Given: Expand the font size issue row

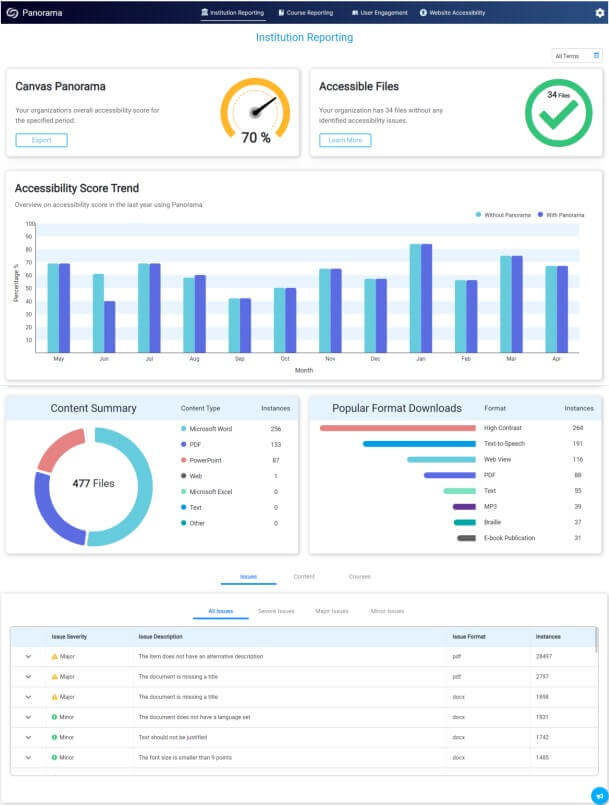Looking at the screenshot, I should pos(28,757).
